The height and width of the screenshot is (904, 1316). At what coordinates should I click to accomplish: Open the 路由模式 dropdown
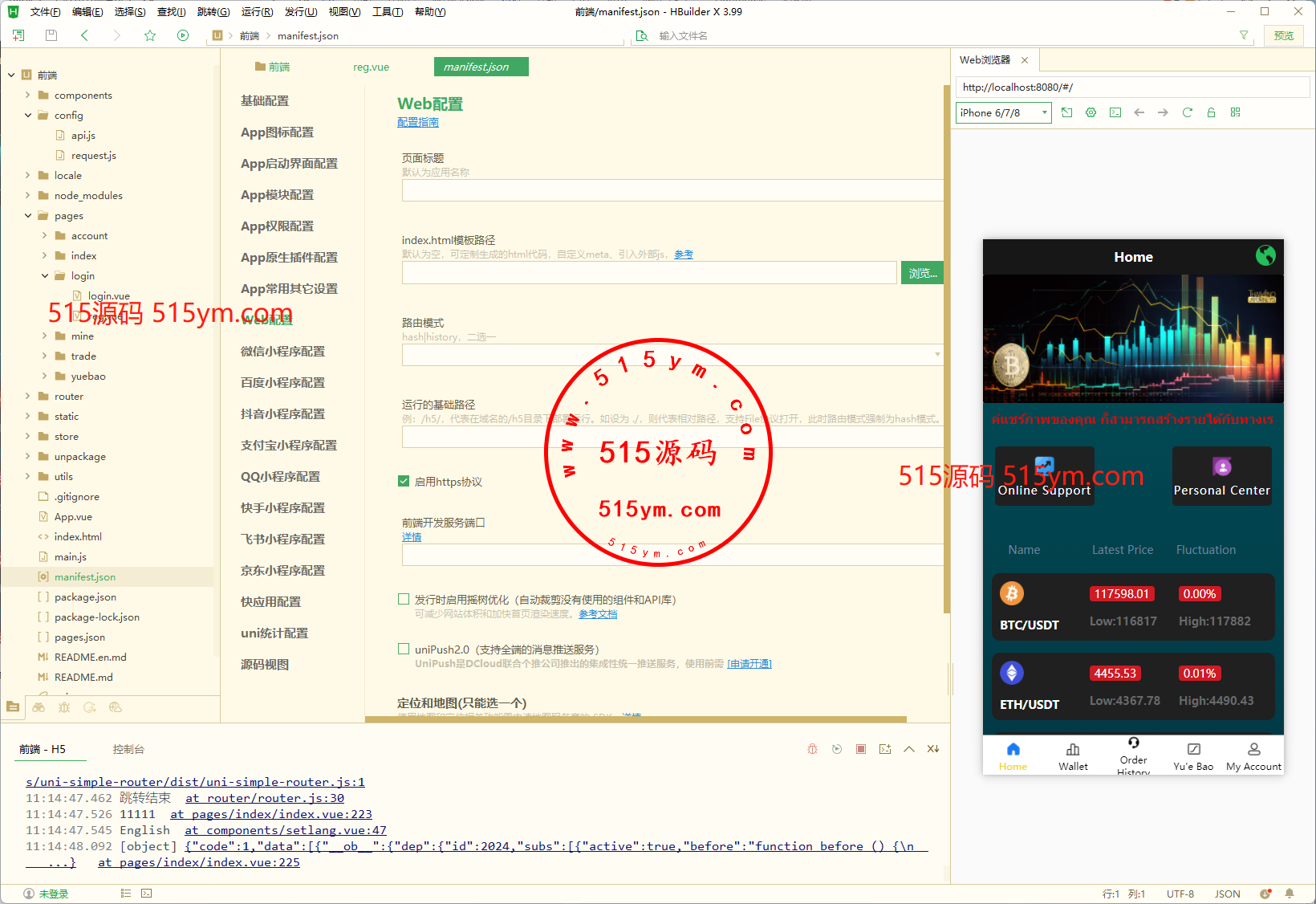click(x=672, y=354)
